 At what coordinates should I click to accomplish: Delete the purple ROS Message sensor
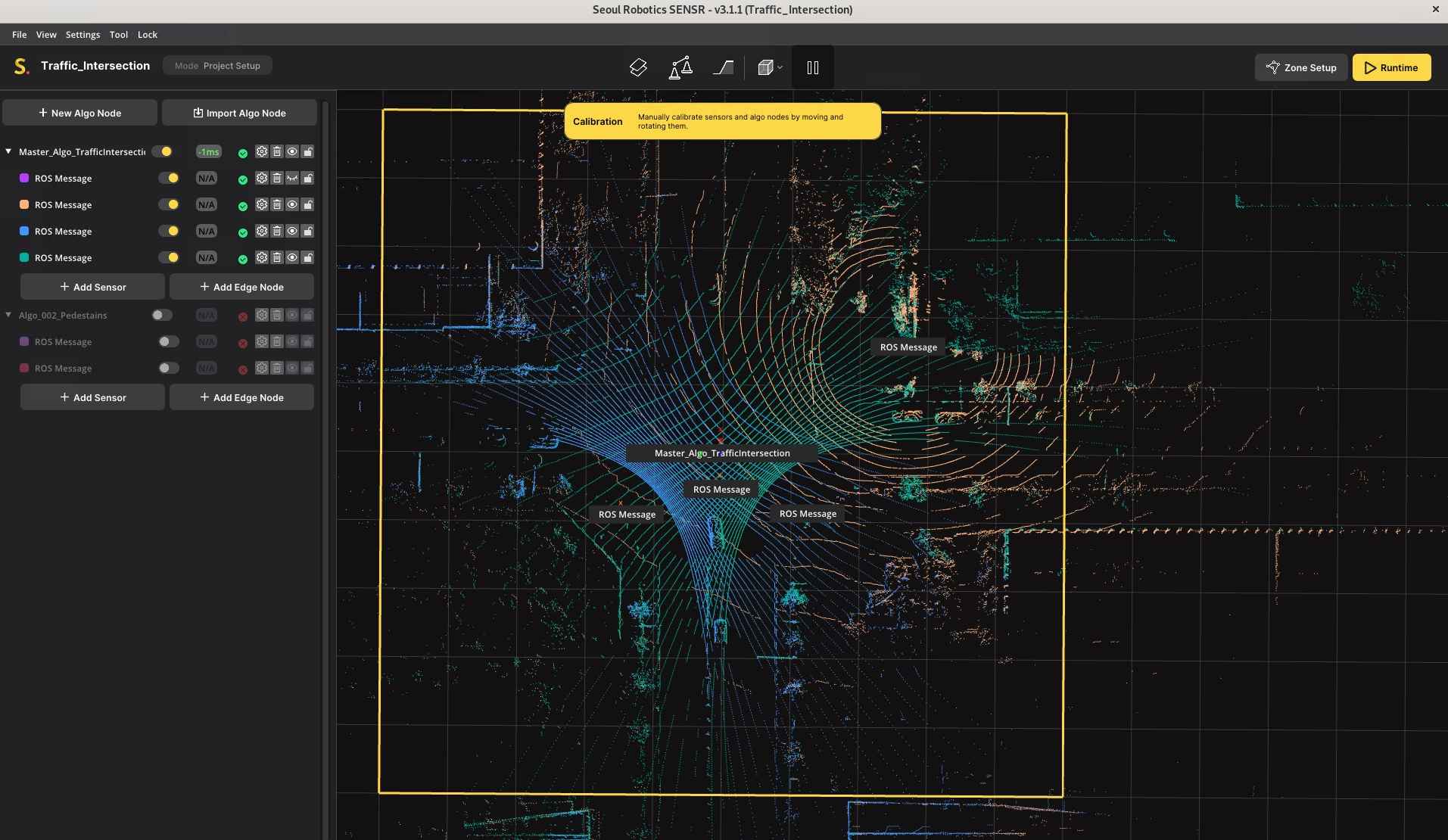tap(277, 178)
